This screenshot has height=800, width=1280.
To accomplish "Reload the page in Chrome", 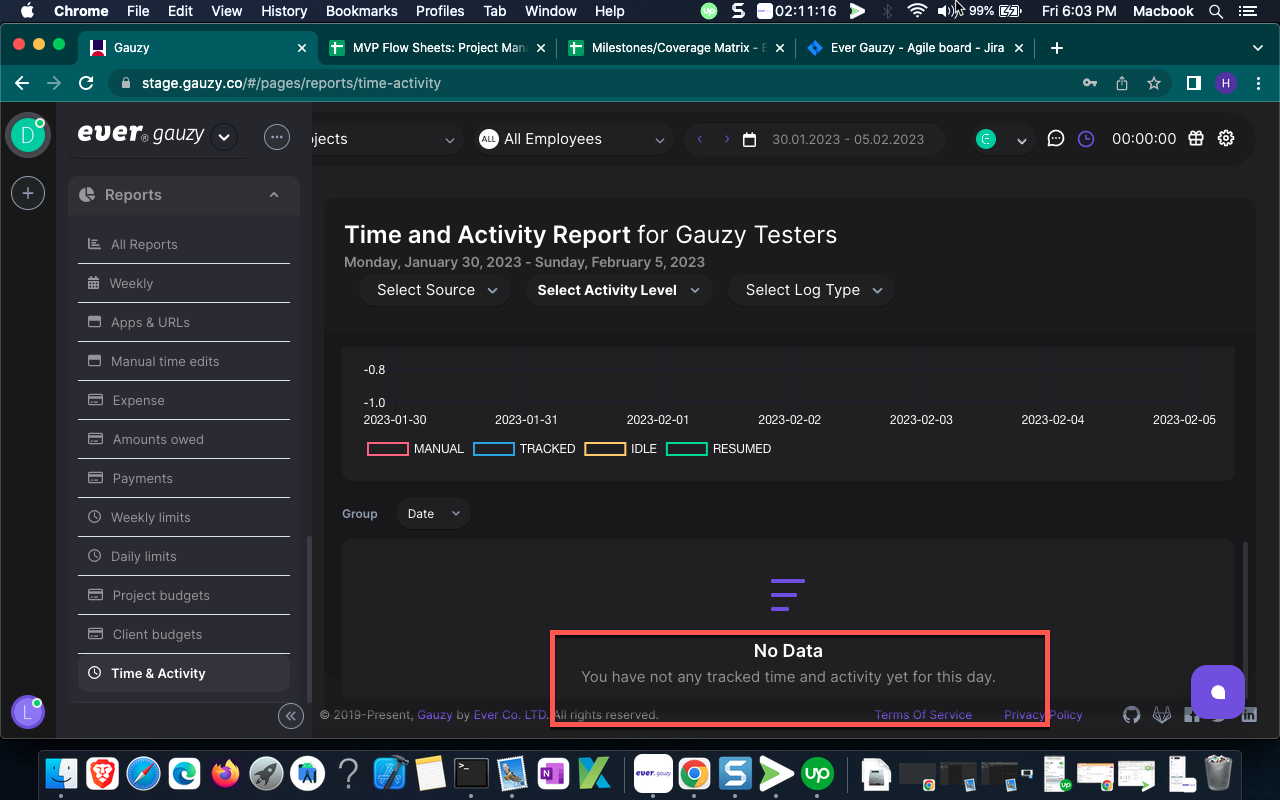I will 86,83.
